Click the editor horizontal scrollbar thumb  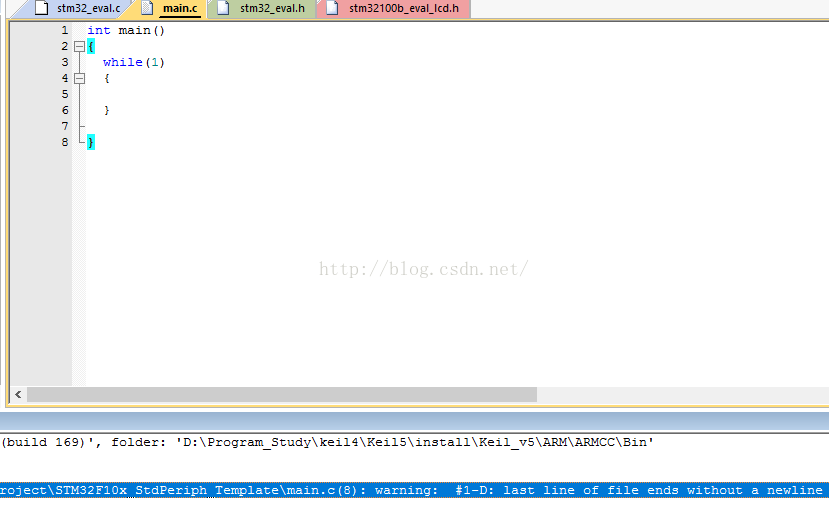point(282,394)
